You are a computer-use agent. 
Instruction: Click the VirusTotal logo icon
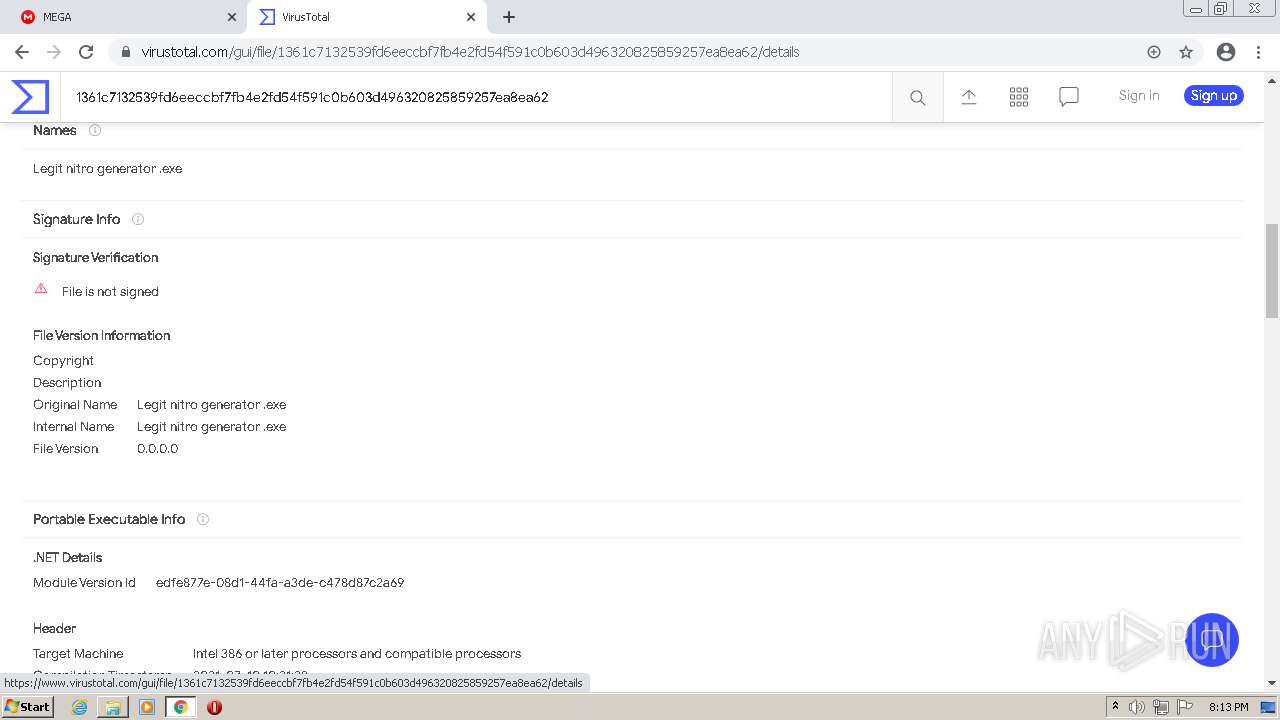(x=30, y=97)
